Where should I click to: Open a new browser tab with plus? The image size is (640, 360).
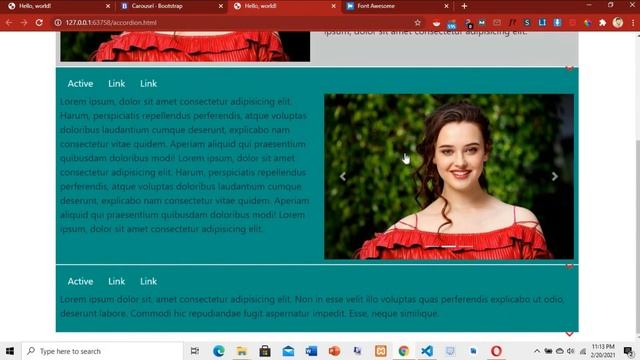[x=464, y=6]
